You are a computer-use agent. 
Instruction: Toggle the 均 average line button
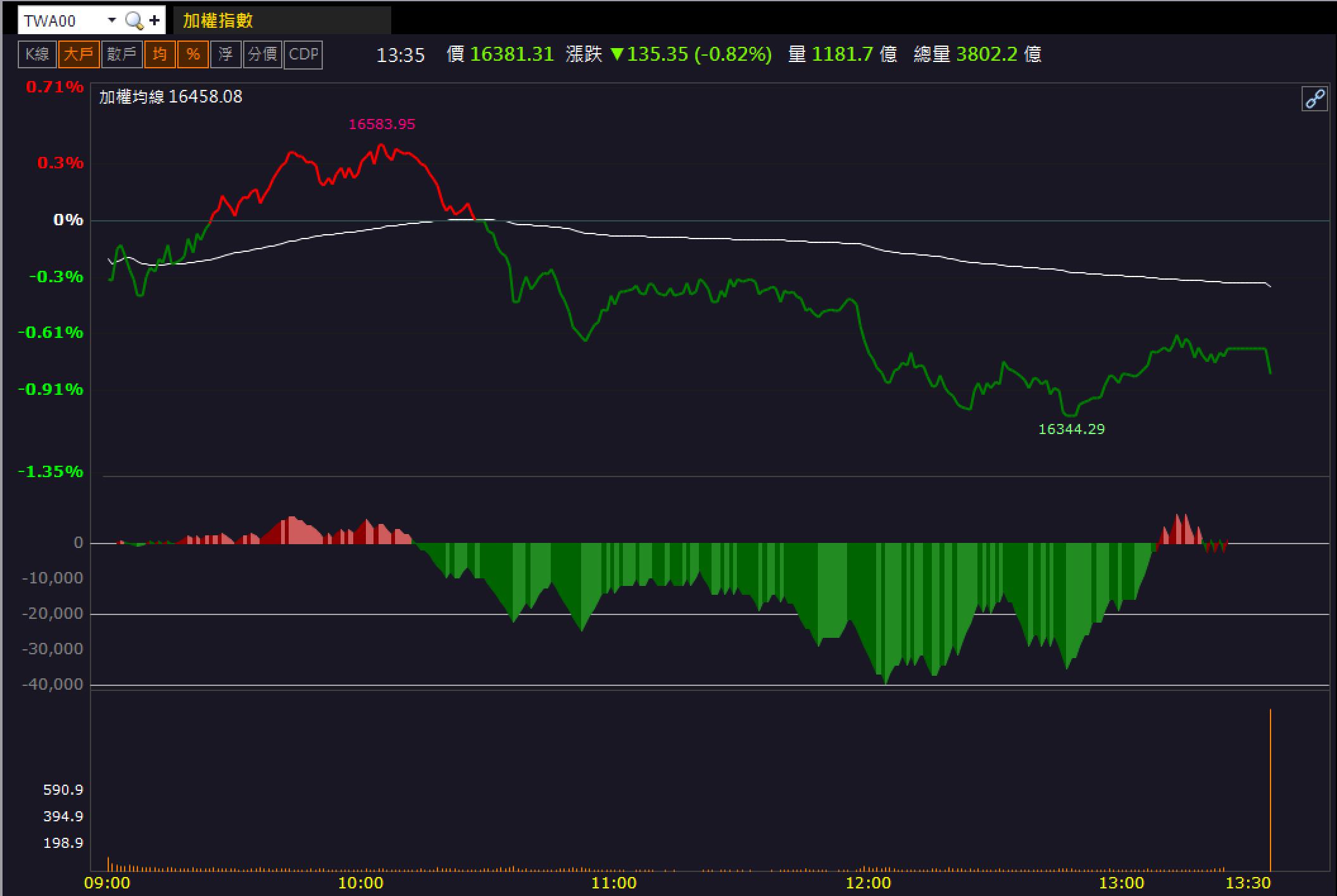[160, 54]
